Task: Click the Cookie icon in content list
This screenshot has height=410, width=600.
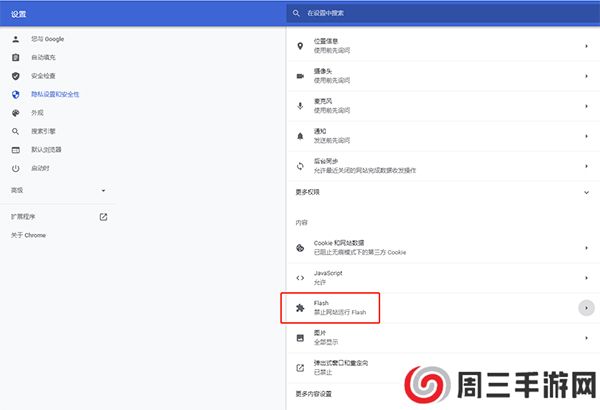Action: coord(299,248)
